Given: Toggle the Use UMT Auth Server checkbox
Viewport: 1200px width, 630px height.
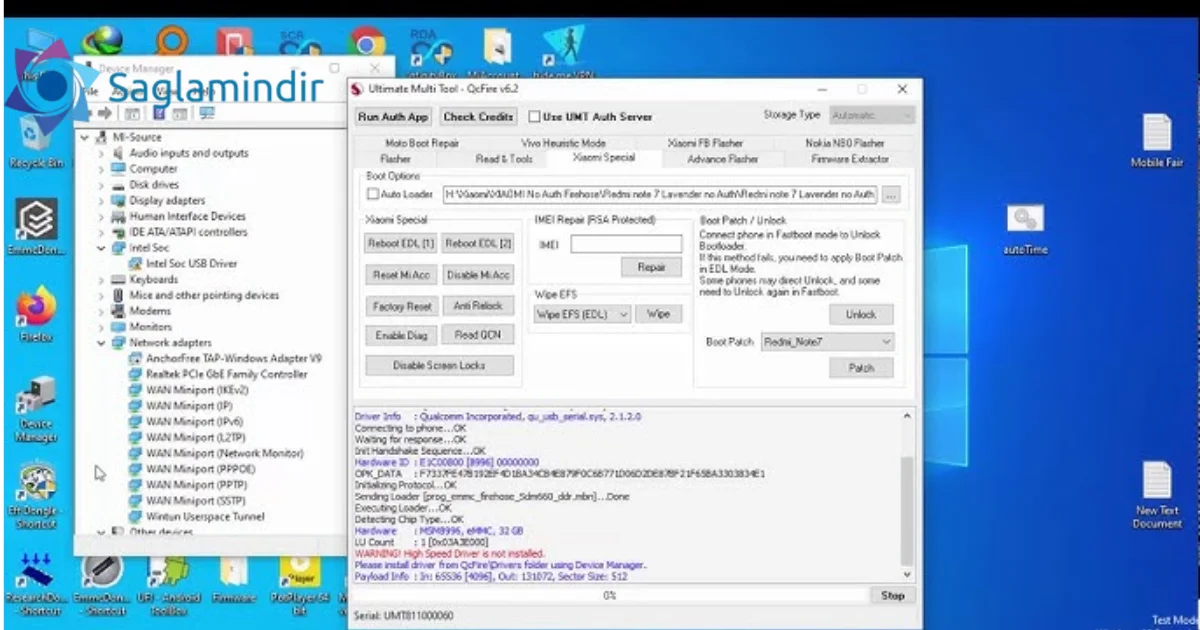Looking at the screenshot, I should tap(534, 116).
